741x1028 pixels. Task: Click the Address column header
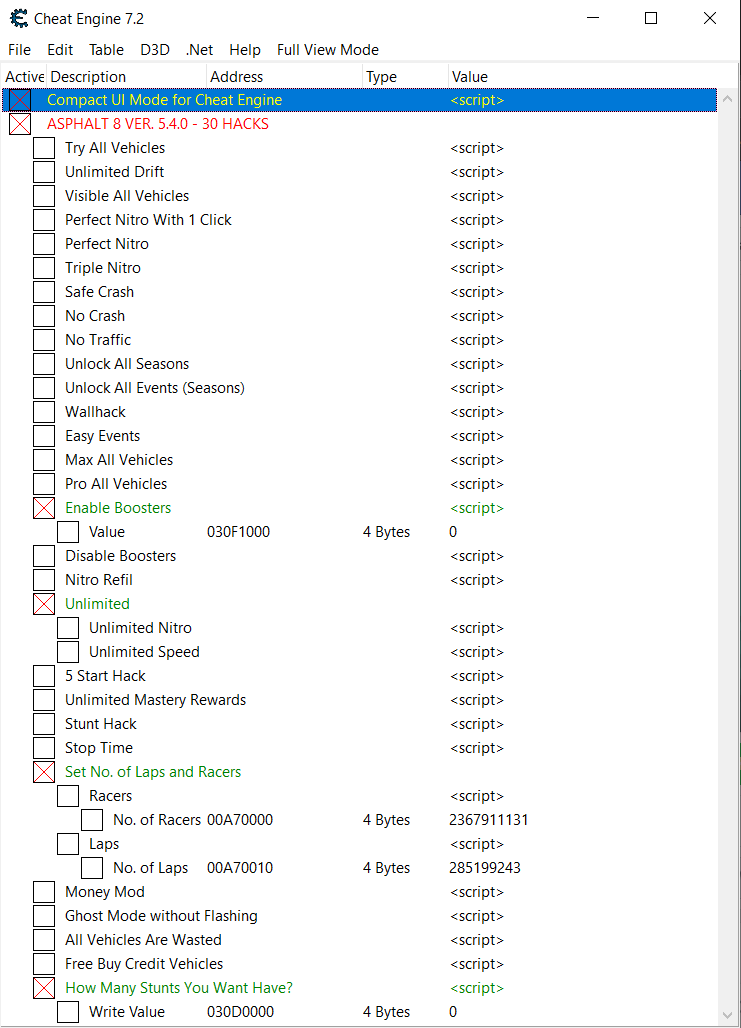pos(284,77)
